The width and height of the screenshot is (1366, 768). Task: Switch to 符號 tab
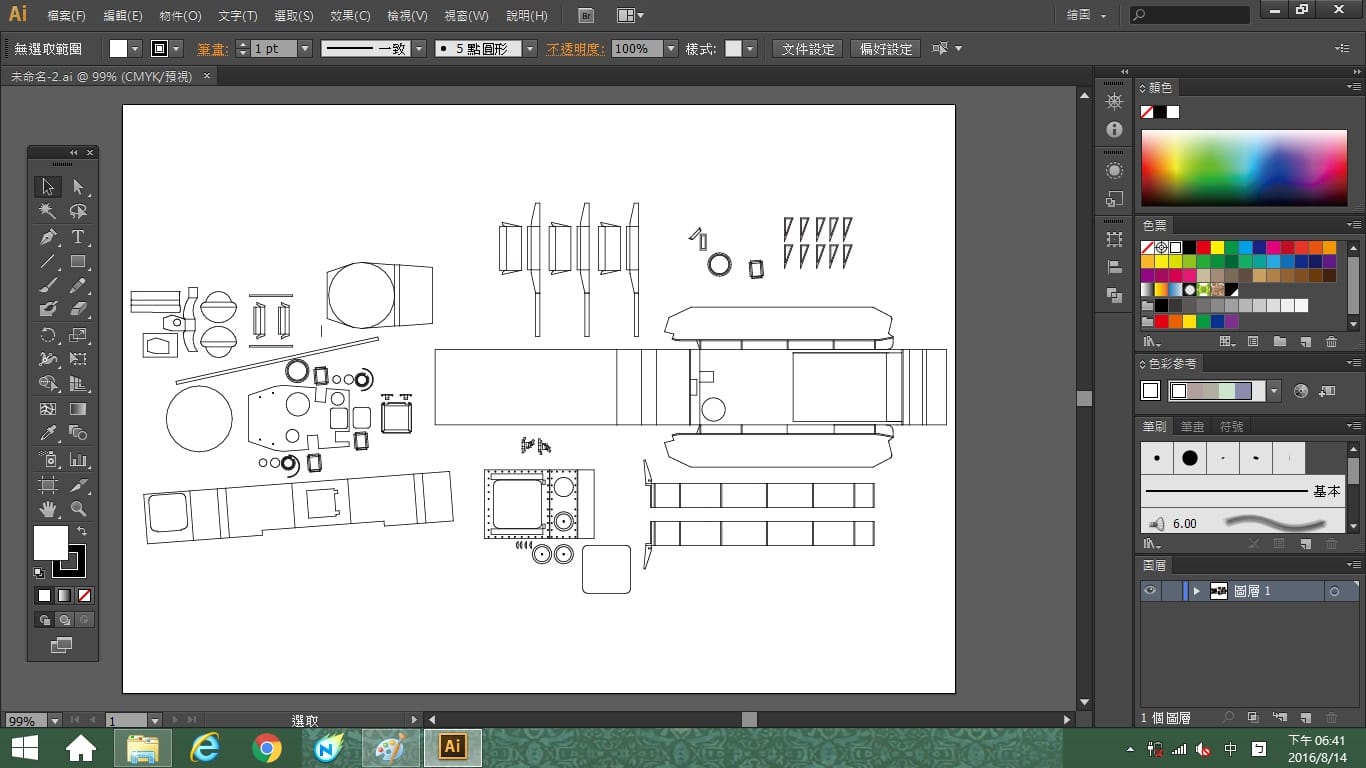(1232, 427)
